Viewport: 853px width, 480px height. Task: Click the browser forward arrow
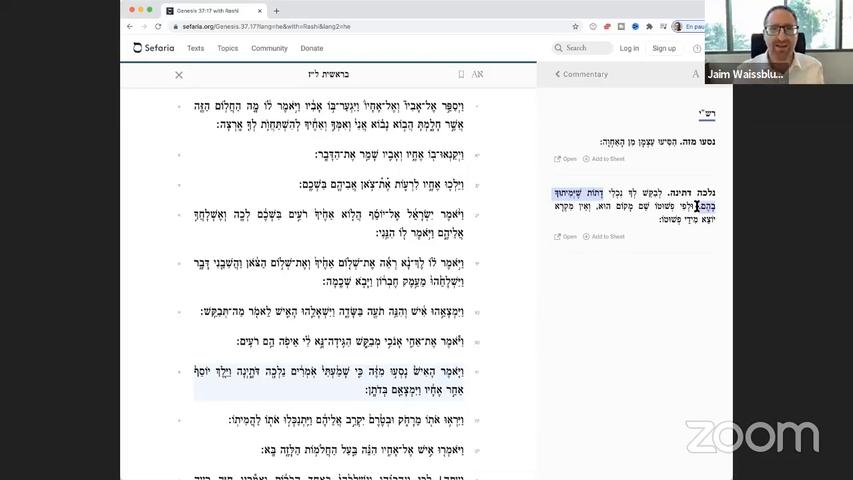click(x=144, y=26)
